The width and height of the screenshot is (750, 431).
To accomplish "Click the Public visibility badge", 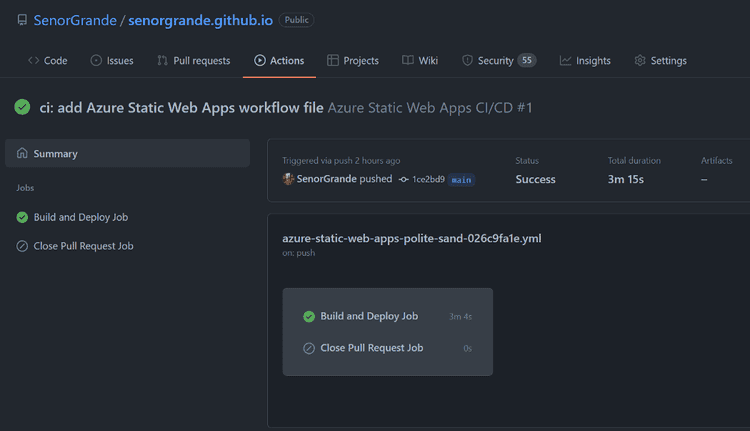I will 296,20.
